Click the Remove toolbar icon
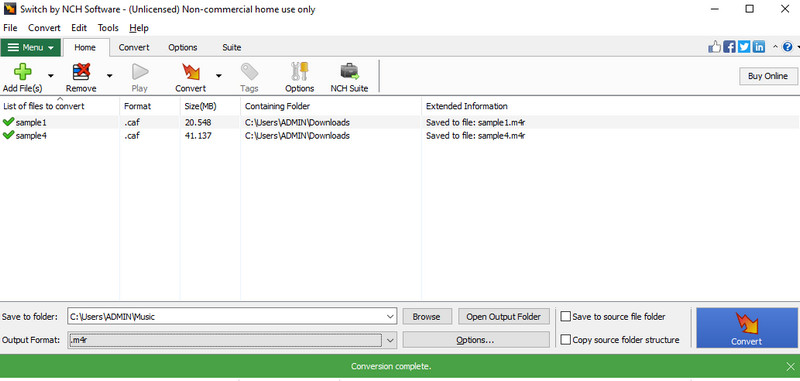 pyautogui.click(x=81, y=72)
